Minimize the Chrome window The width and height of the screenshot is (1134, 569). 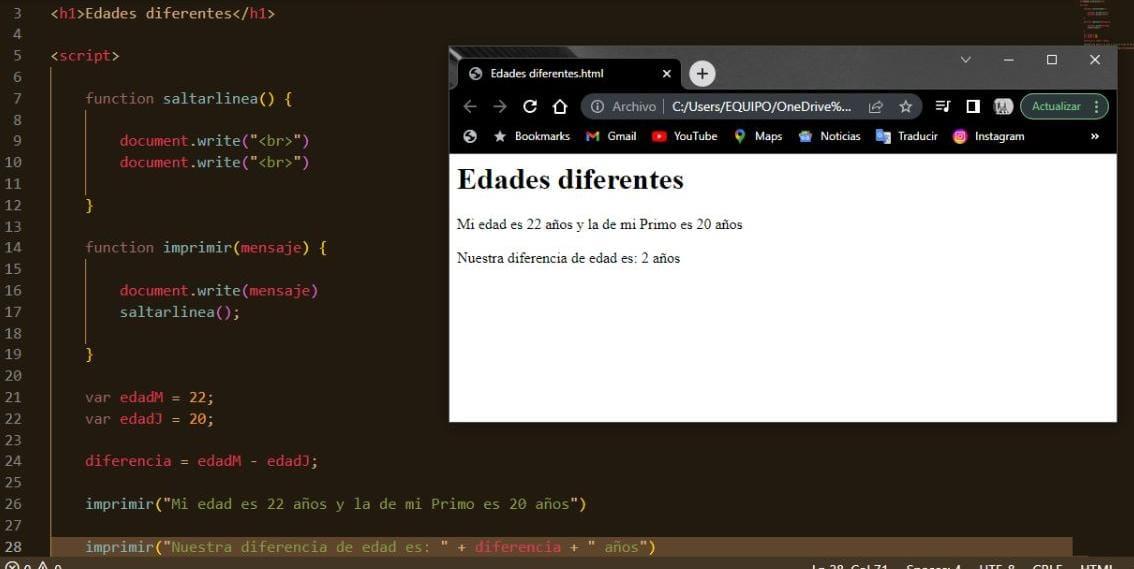click(1009, 60)
